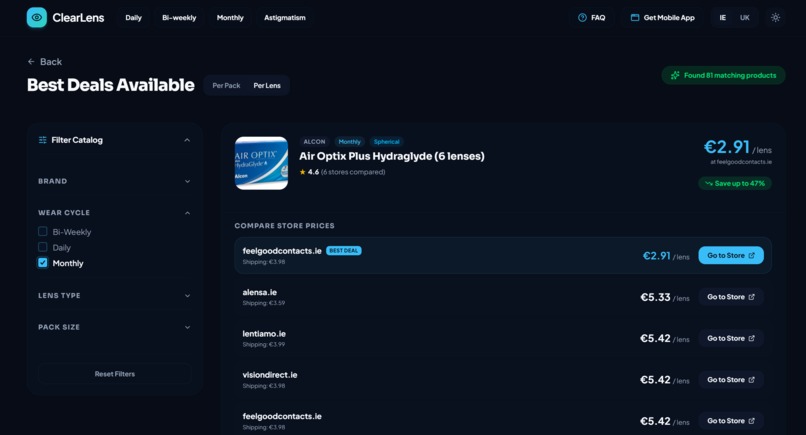Go to Store for visiondirect.ie
Screen dimensions: 806x435
pos(730,379)
